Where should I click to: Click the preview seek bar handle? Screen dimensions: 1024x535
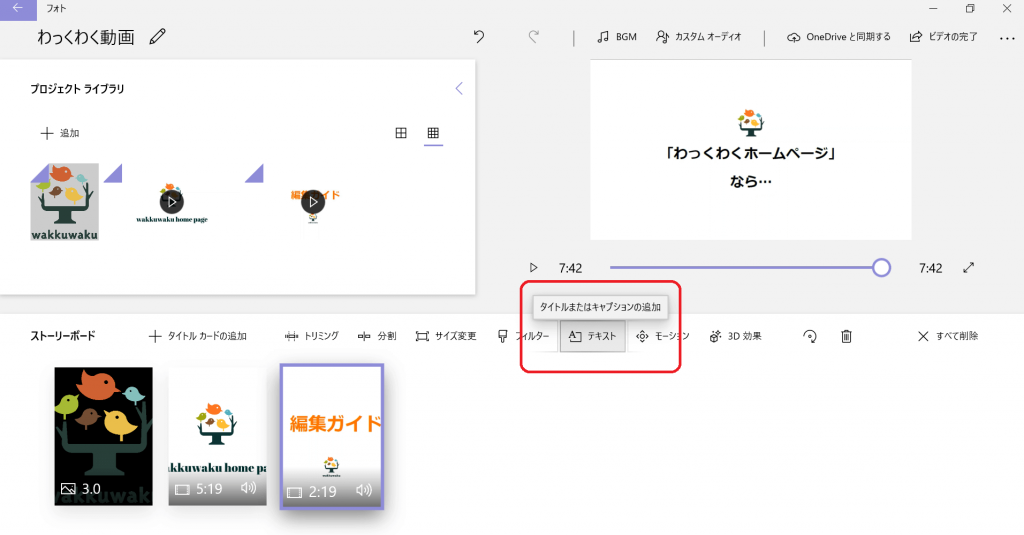click(x=881, y=267)
